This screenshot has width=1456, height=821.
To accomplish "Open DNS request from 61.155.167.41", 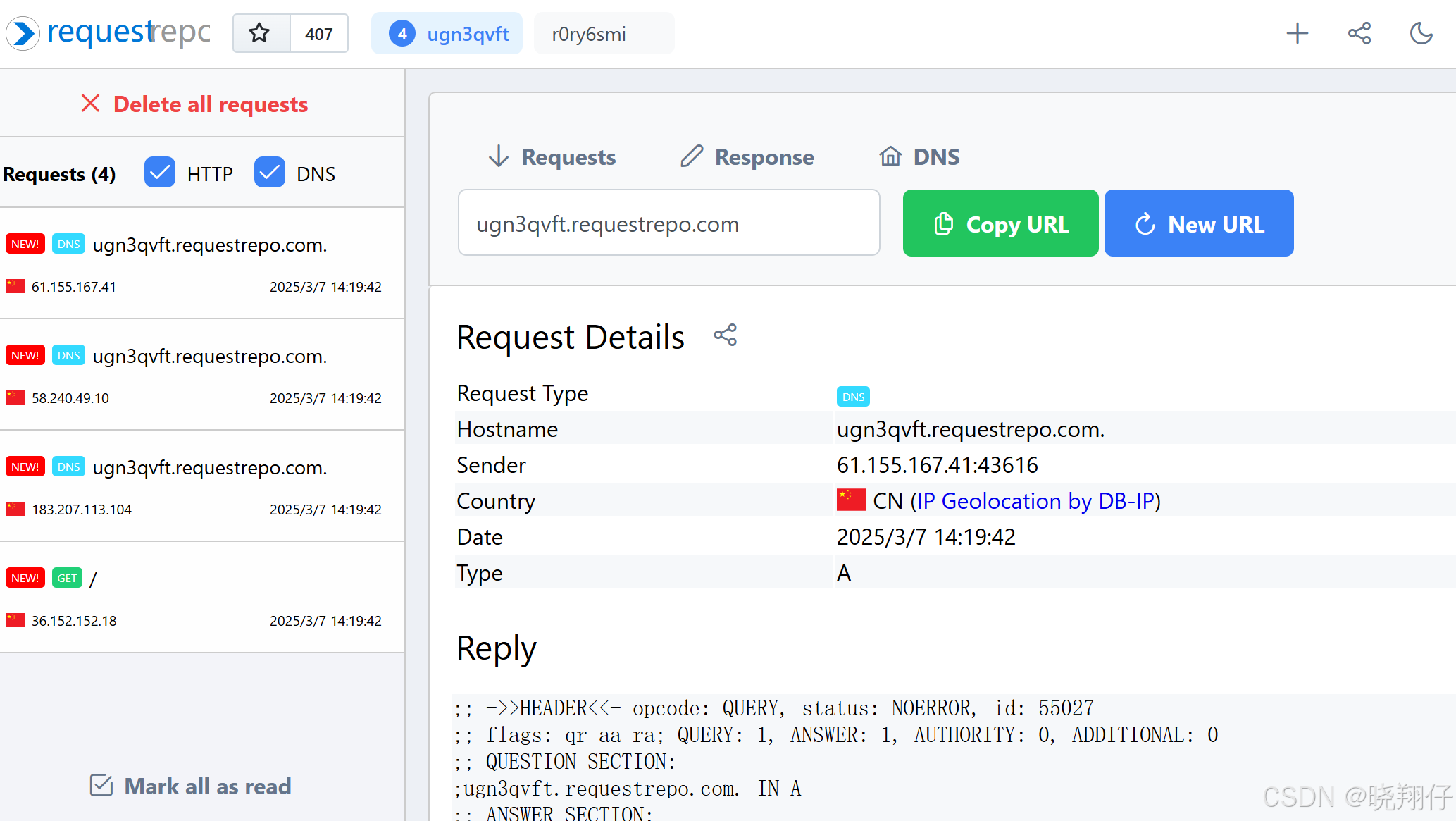I will pos(202,264).
